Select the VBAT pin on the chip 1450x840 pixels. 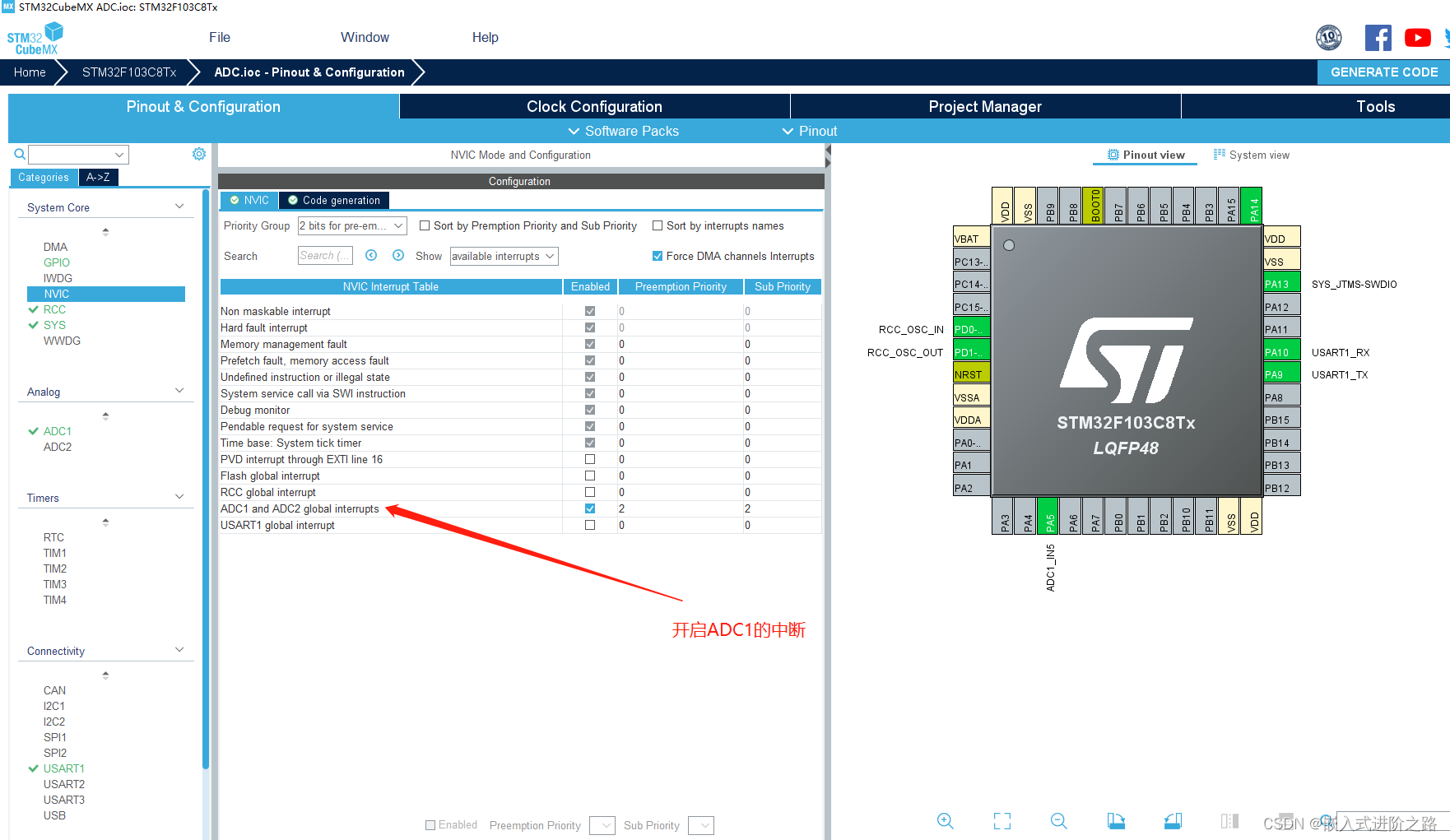coord(972,238)
